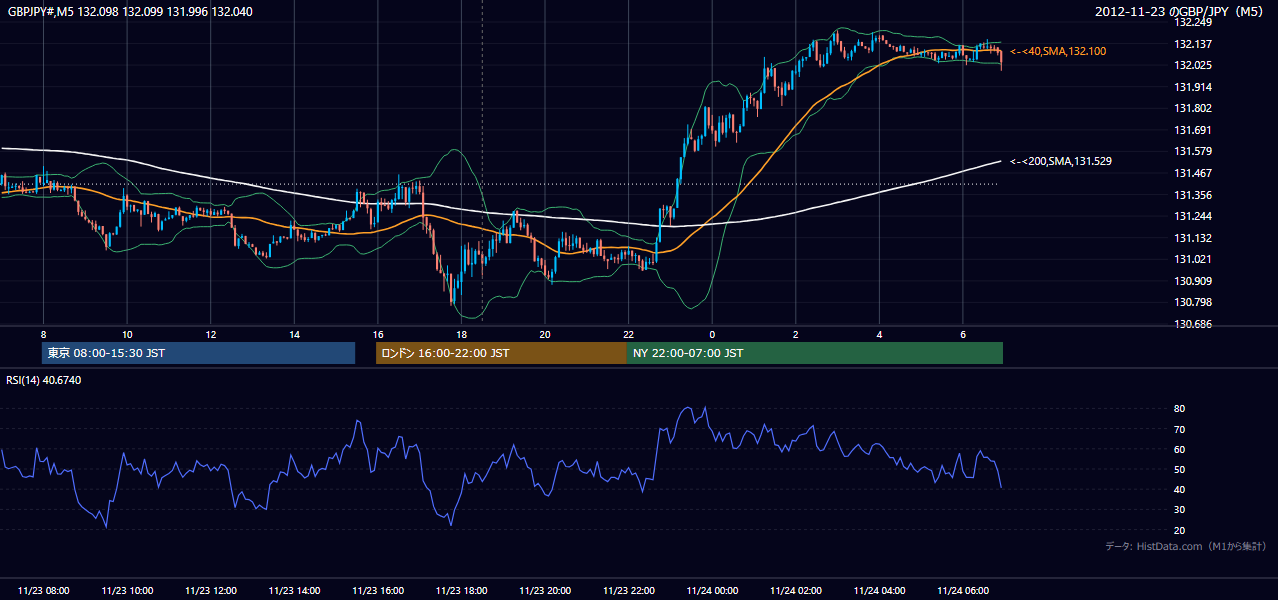Image resolution: width=1278 pixels, height=600 pixels.
Task: Click the 11/23 22:00 date axis label
Action: (629, 591)
